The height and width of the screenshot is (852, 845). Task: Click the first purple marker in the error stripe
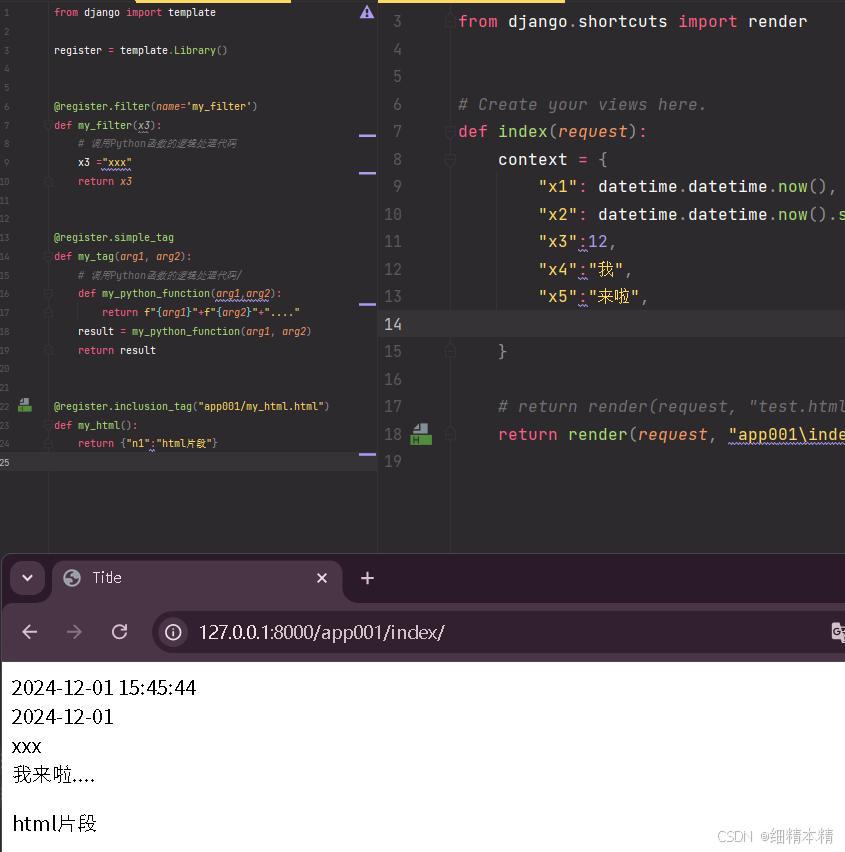(x=367, y=135)
